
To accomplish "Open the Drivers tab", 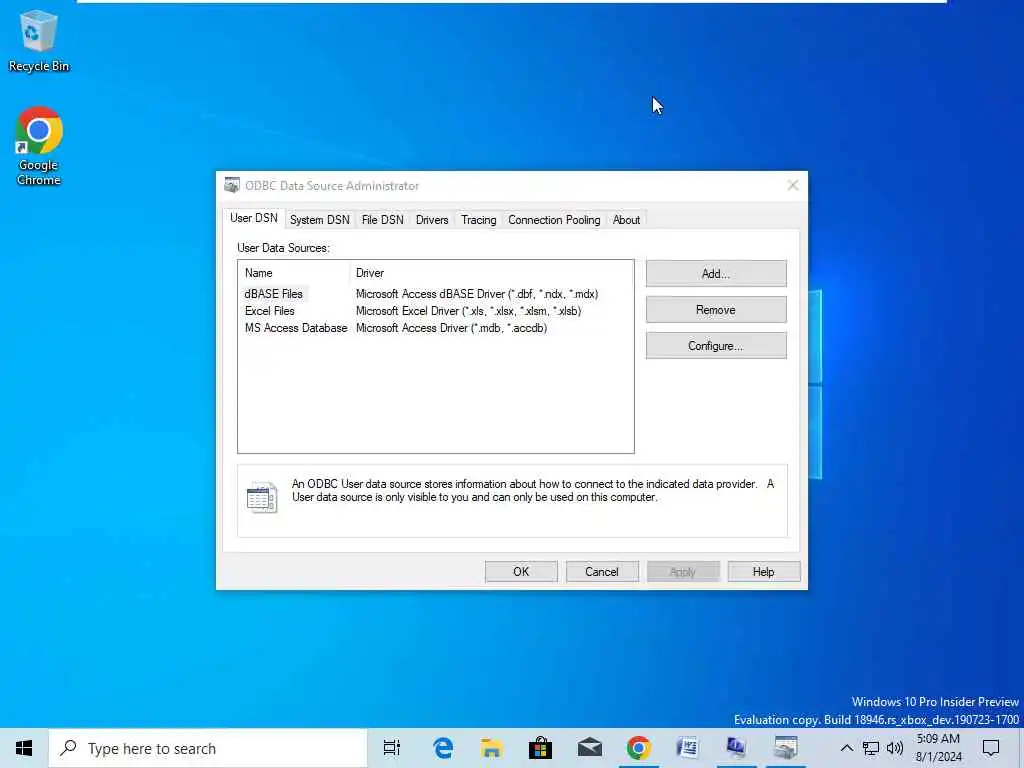I will coord(432,220).
